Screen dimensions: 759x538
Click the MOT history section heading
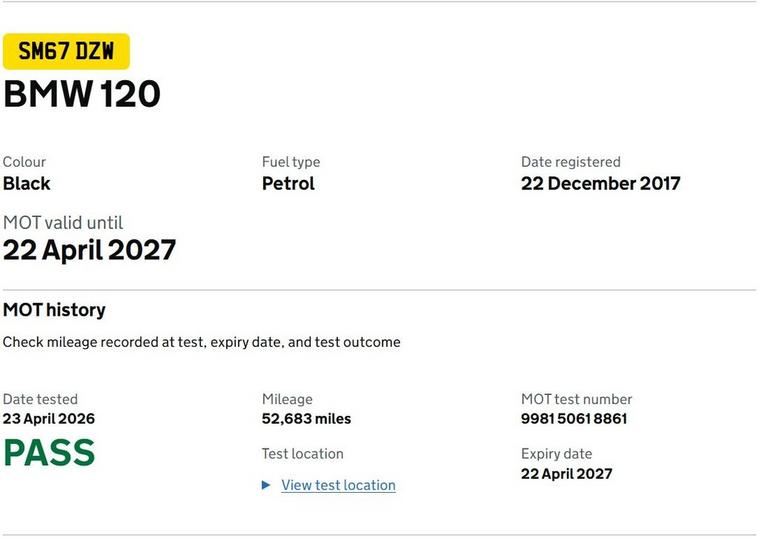[x=54, y=310]
